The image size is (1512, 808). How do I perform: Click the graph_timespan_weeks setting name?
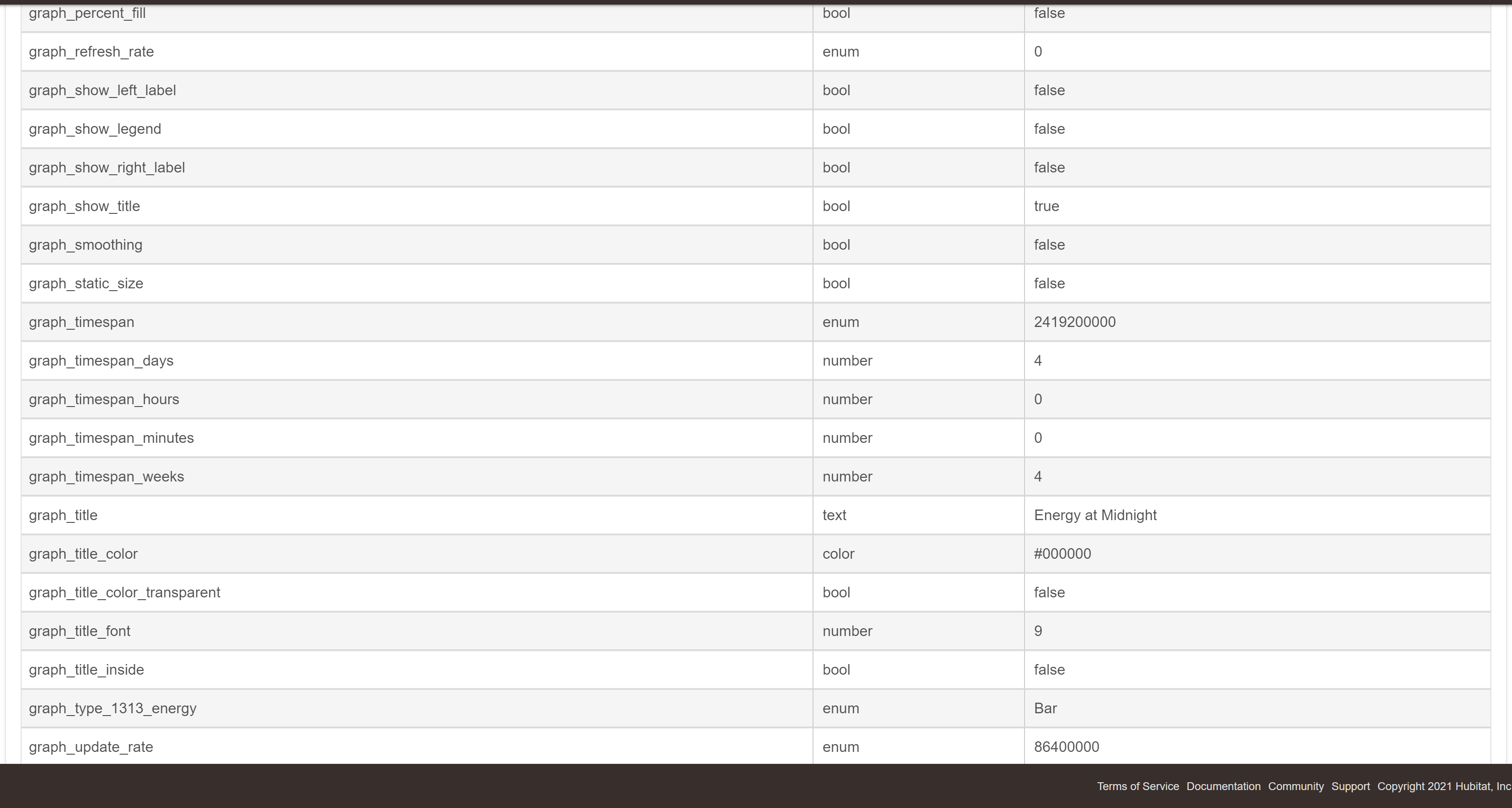(x=106, y=476)
